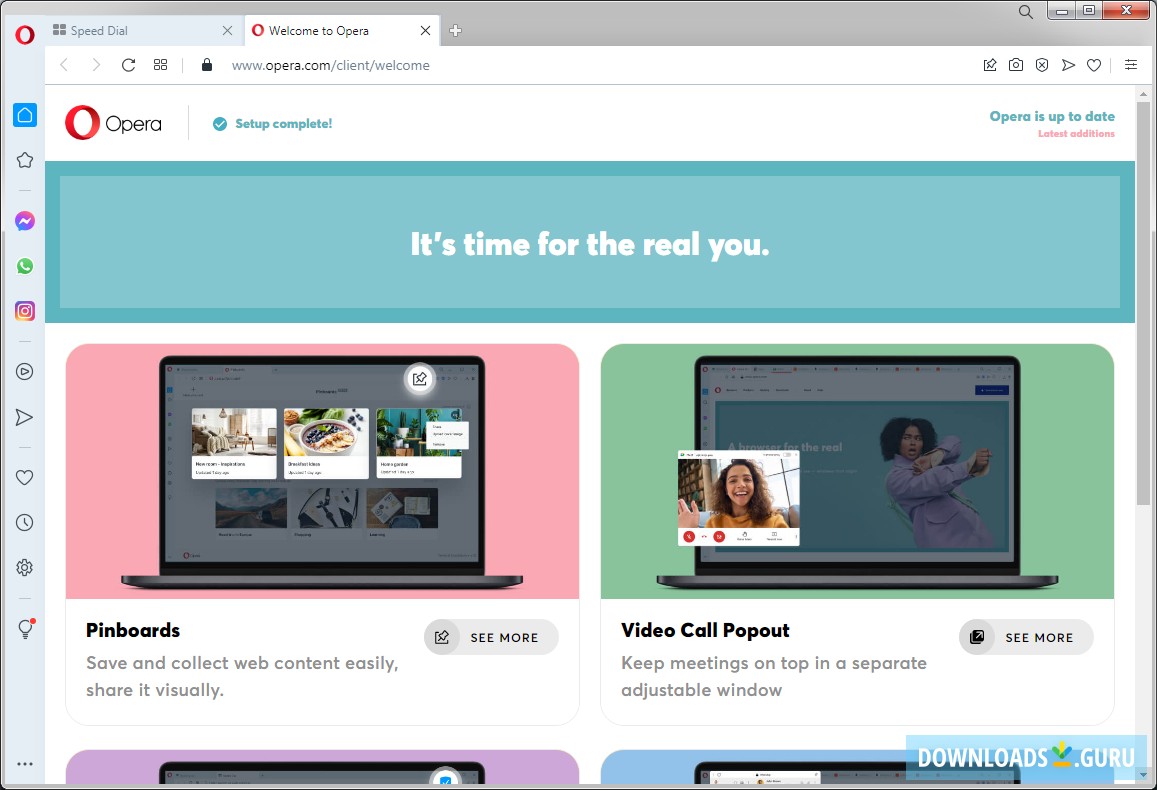This screenshot has width=1157, height=790.
Task: Open the lightbulb tips icon
Action: [x=26, y=628]
